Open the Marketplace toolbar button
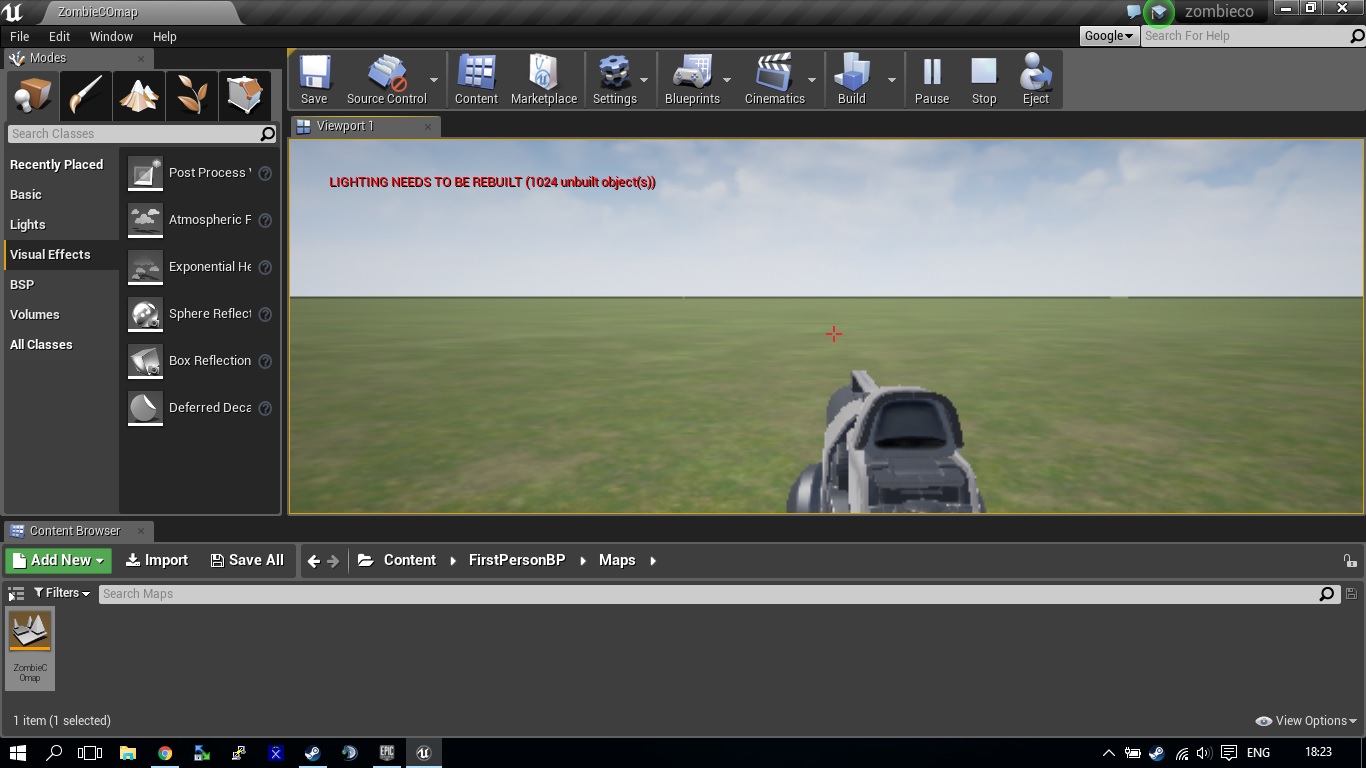 click(544, 80)
